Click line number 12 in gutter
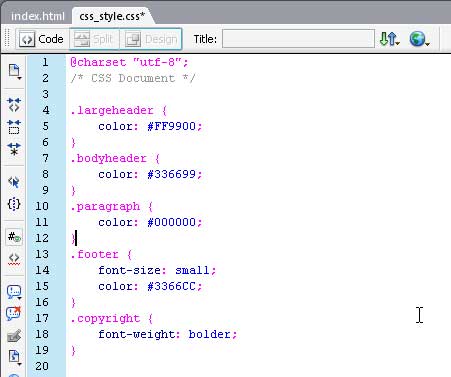 [x=42, y=238]
